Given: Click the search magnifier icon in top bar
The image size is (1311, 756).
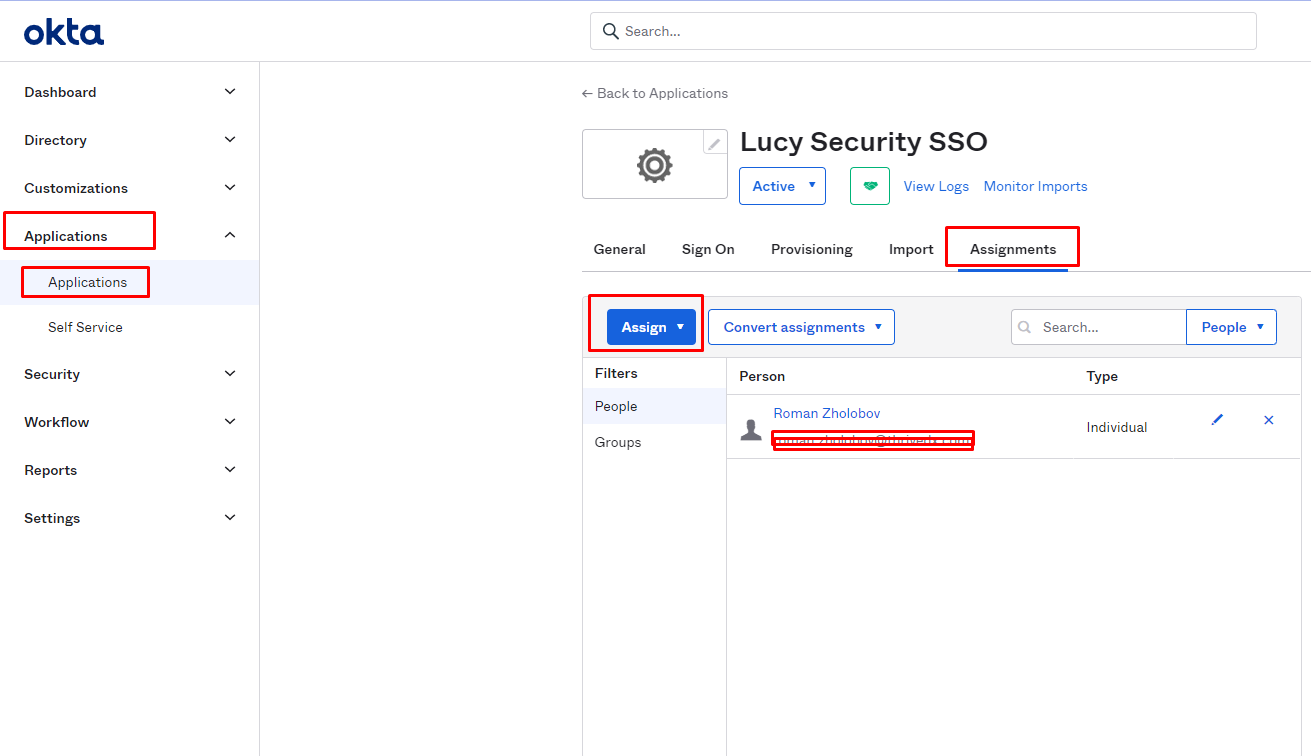Looking at the screenshot, I should point(611,31).
